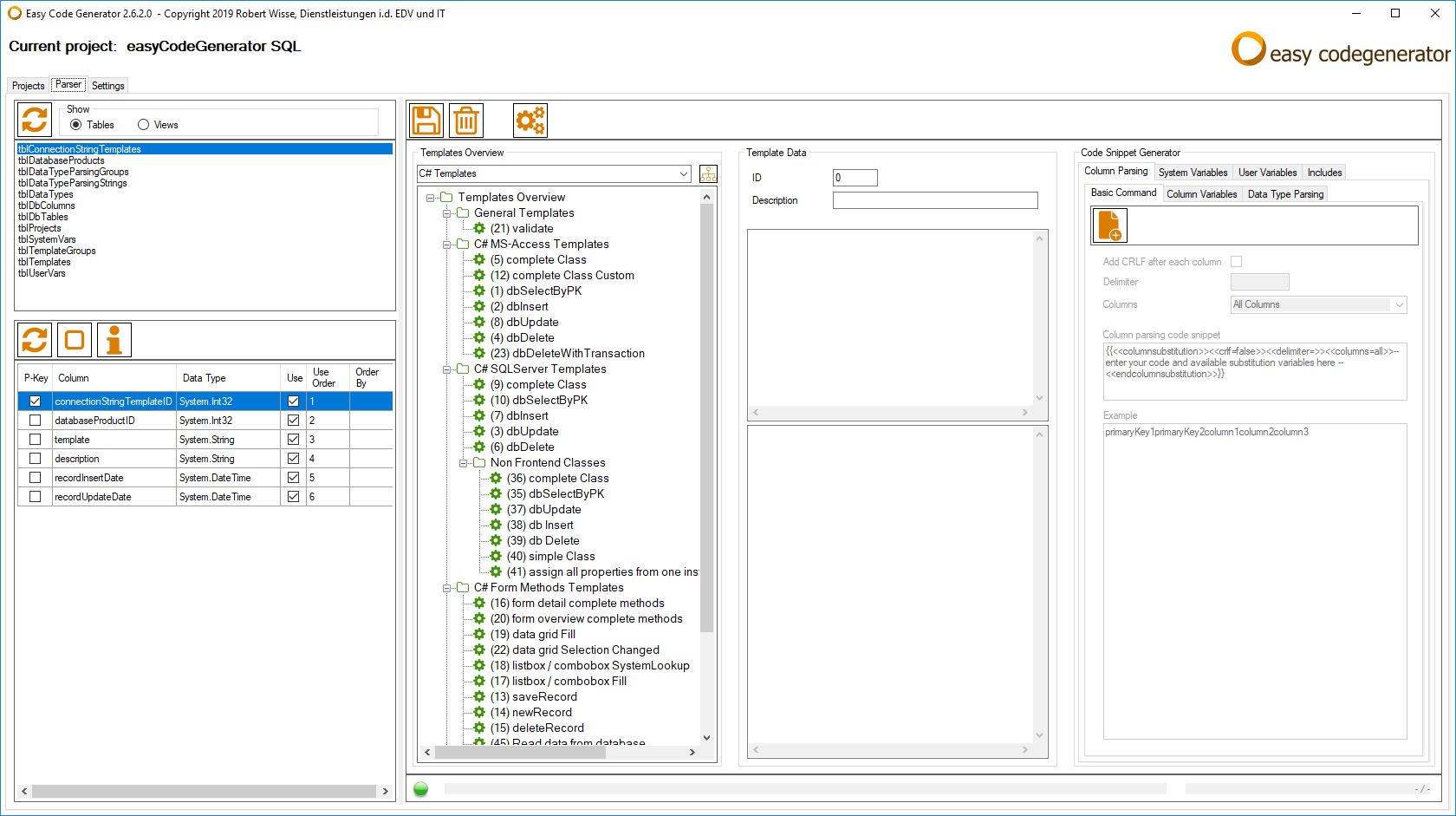The image size is (1456, 816).
Task: Collapse the Non Frontend Classes folder
Action: (x=464, y=463)
